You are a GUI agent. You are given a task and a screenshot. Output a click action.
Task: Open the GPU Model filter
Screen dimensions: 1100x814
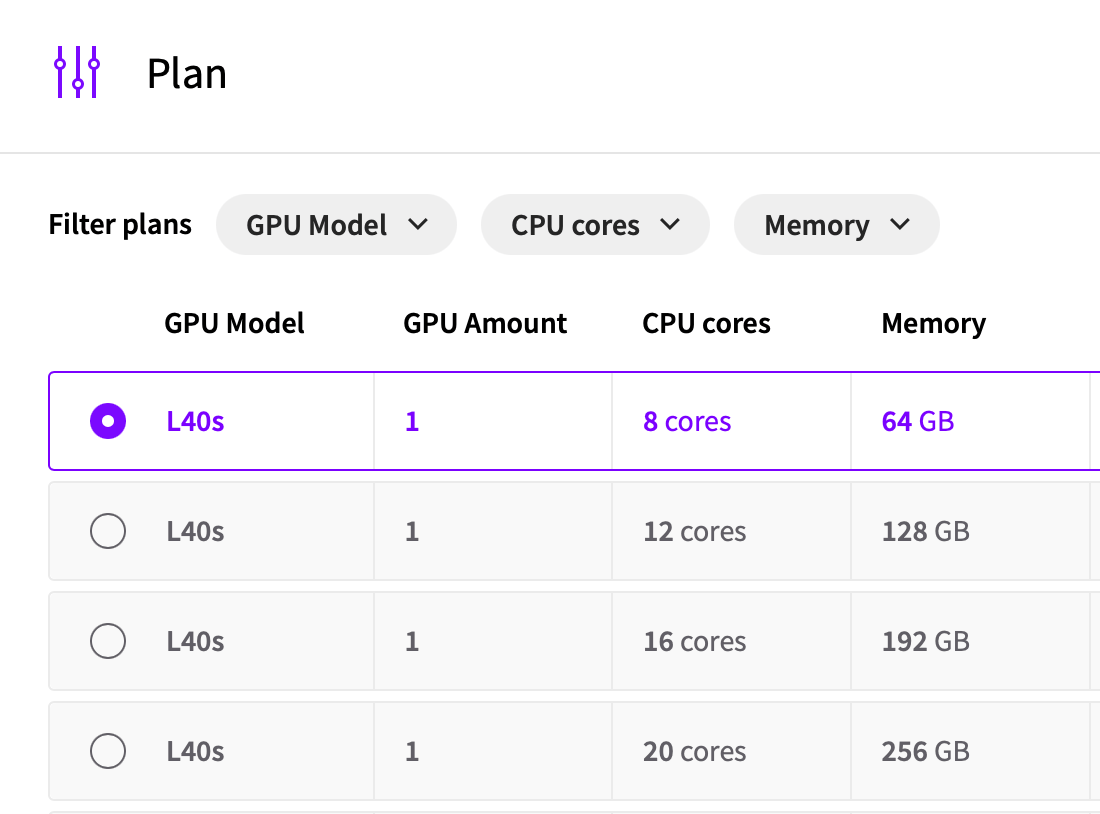pyautogui.click(x=336, y=225)
